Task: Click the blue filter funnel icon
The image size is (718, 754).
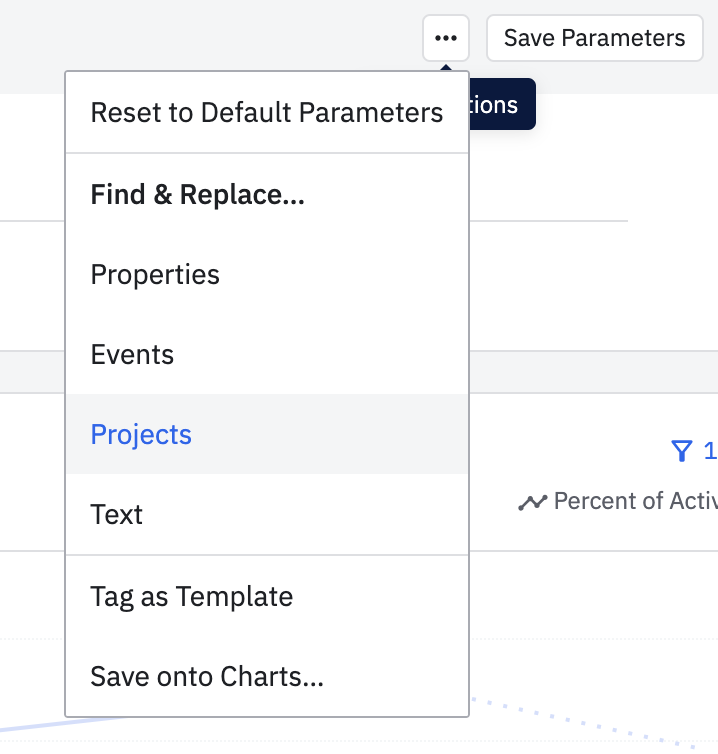Action: tap(682, 451)
